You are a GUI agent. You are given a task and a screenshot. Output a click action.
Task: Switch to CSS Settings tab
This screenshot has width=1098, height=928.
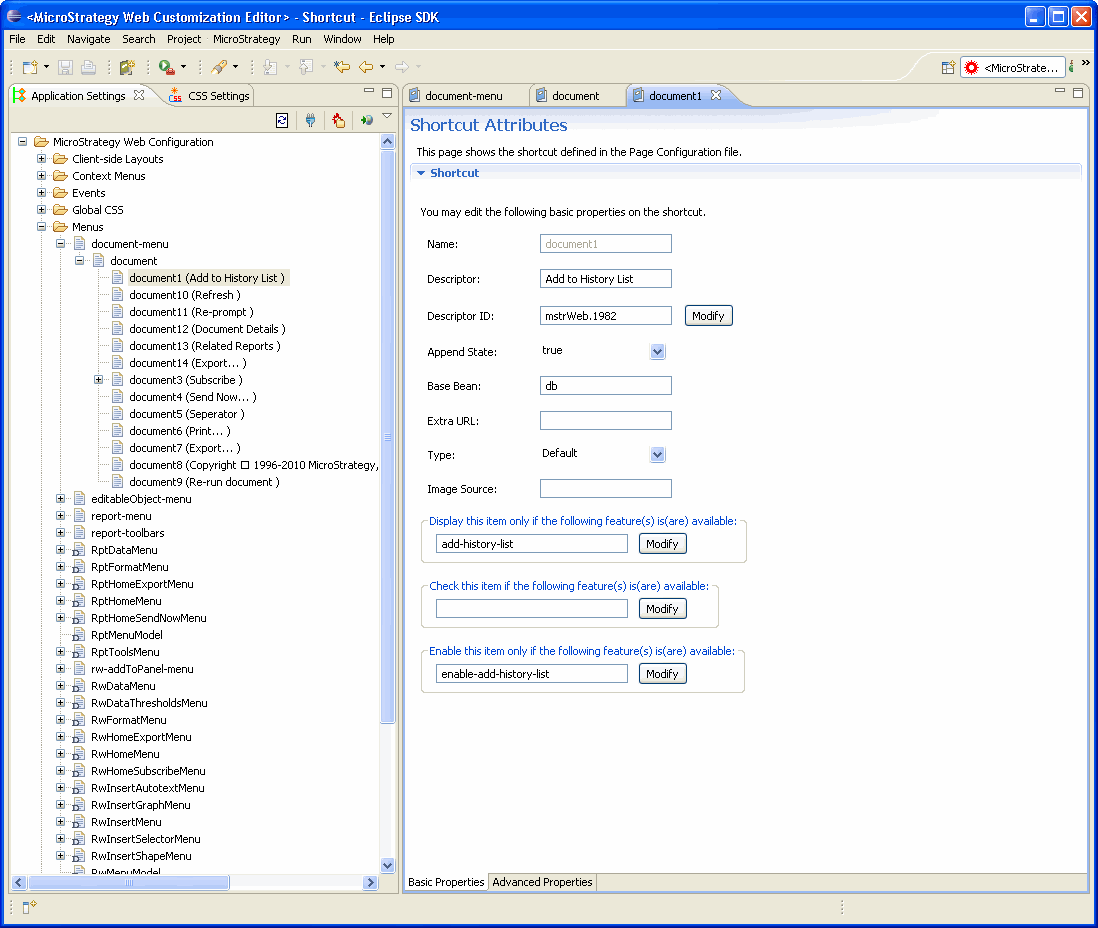209,96
